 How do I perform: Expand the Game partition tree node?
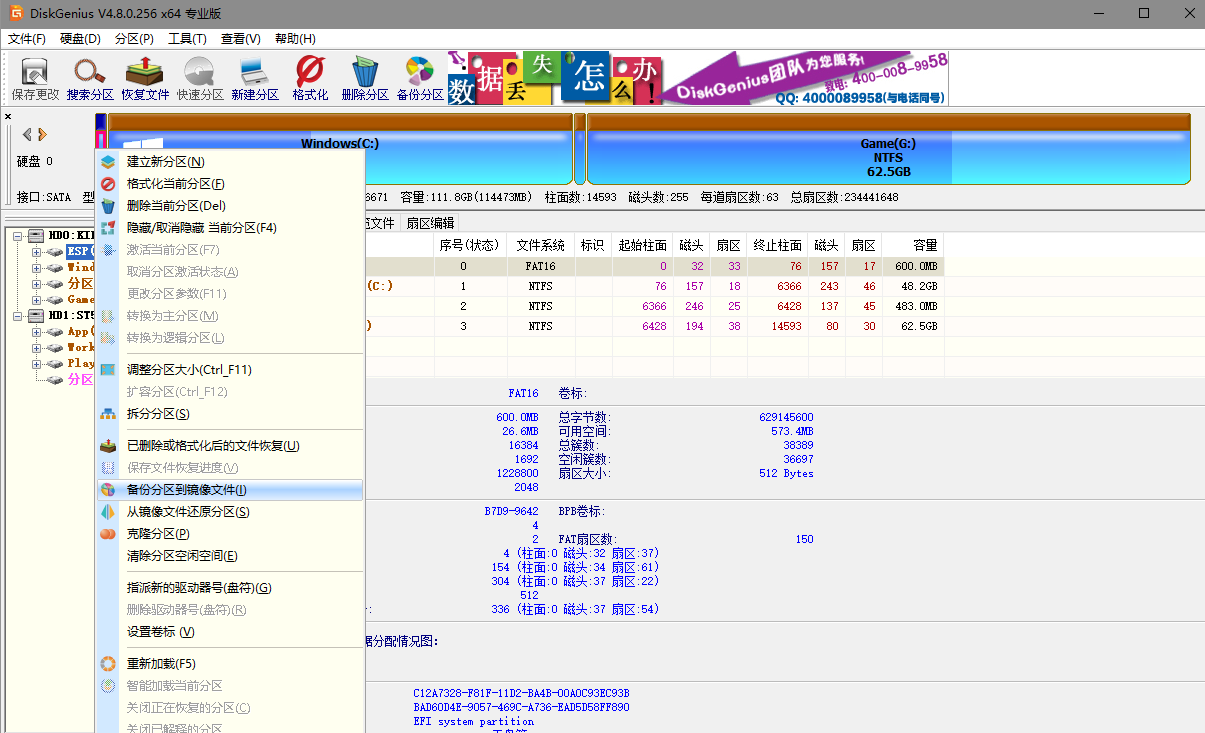tap(37, 300)
